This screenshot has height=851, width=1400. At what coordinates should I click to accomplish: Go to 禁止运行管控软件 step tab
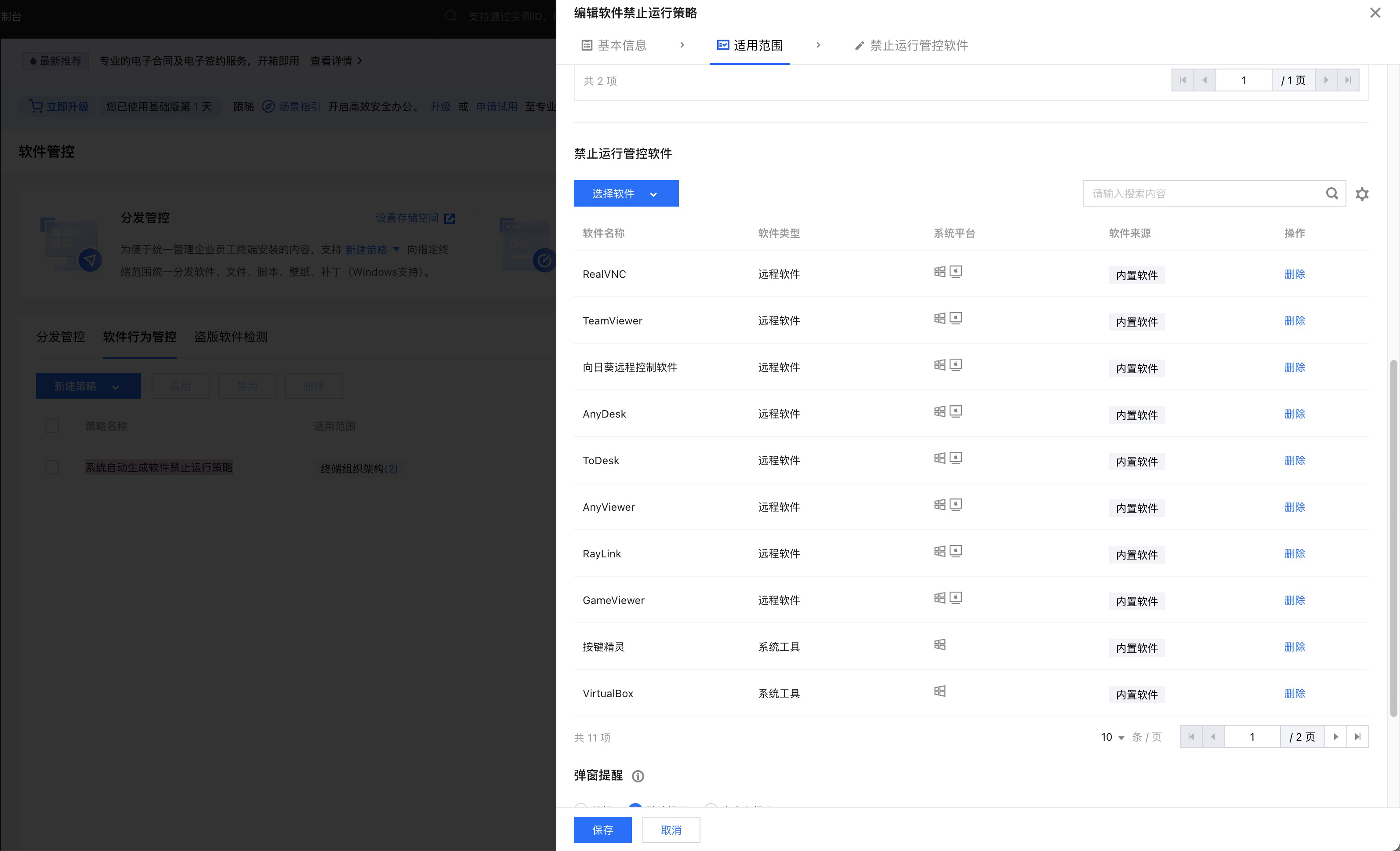coord(912,45)
